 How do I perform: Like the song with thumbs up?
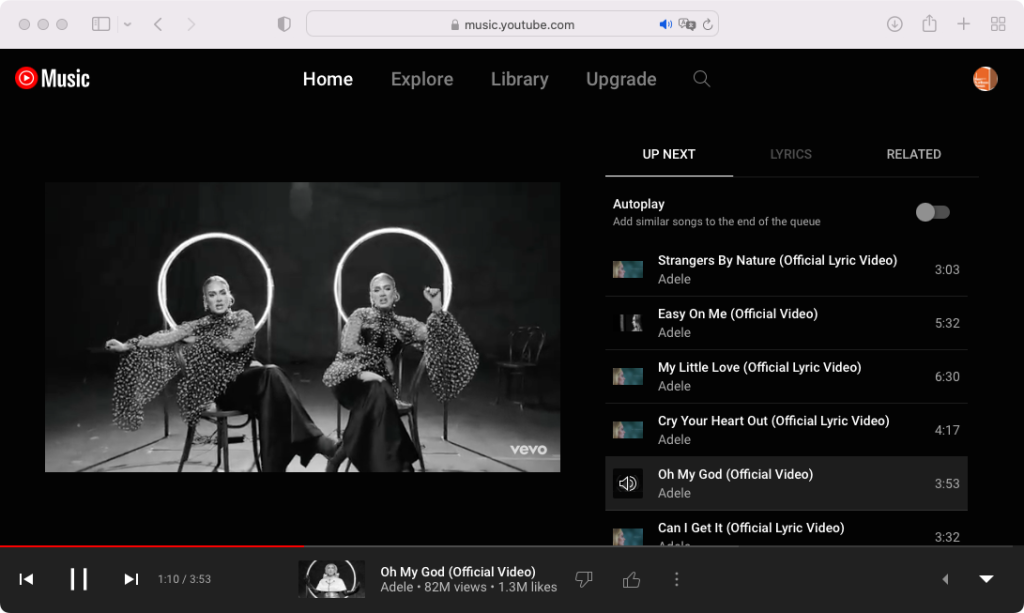(631, 579)
